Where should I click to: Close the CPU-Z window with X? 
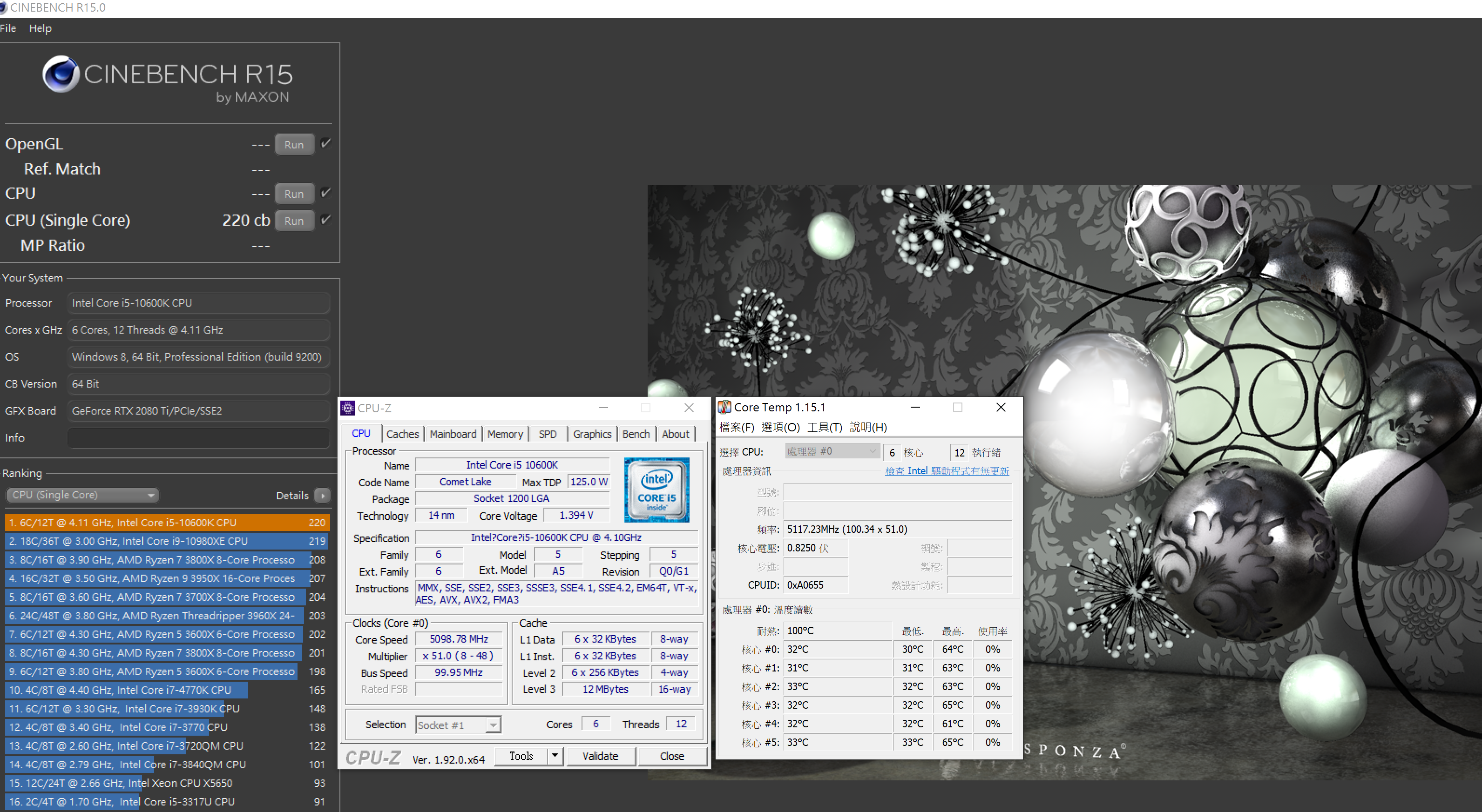tap(689, 408)
